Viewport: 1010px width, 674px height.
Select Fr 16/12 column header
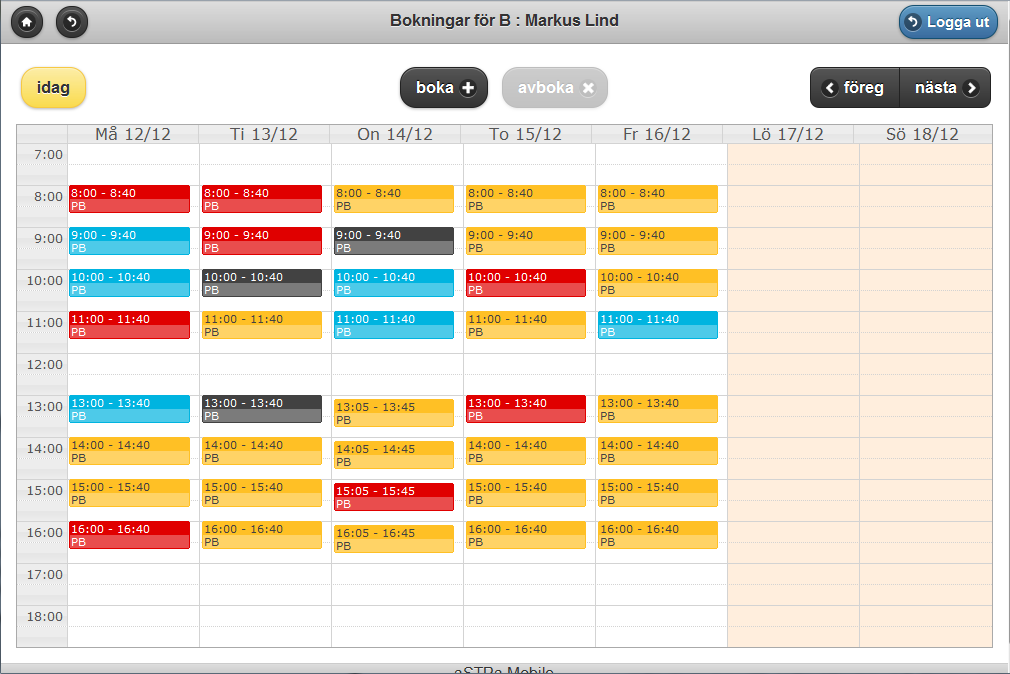click(x=657, y=134)
